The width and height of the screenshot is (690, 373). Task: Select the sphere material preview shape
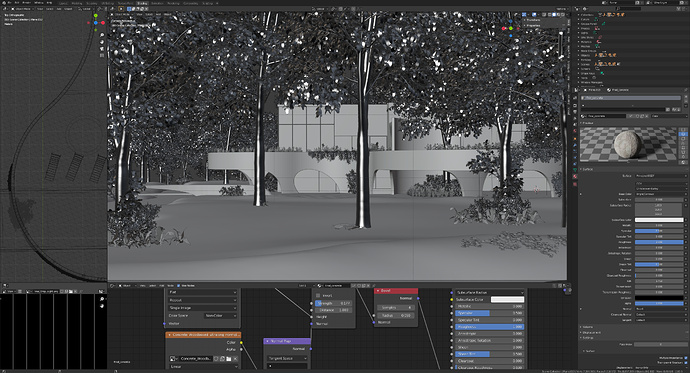[683, 134]
